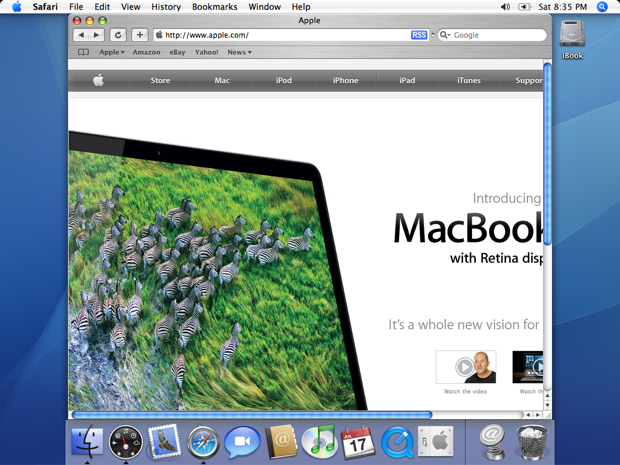Viewport: 620px width, 465px height.
Task: Open the iPhone section
Action: pos(345,80)
